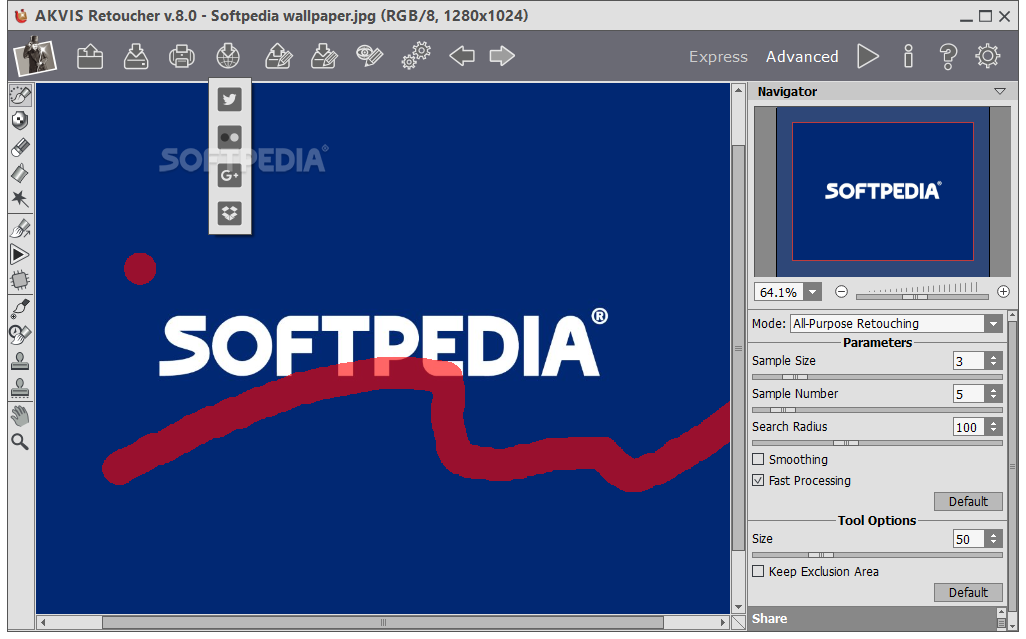The height and width of the screenshot is (639, 1026).
Task: Share to Dropbox
Action: [x=230, y=213]
